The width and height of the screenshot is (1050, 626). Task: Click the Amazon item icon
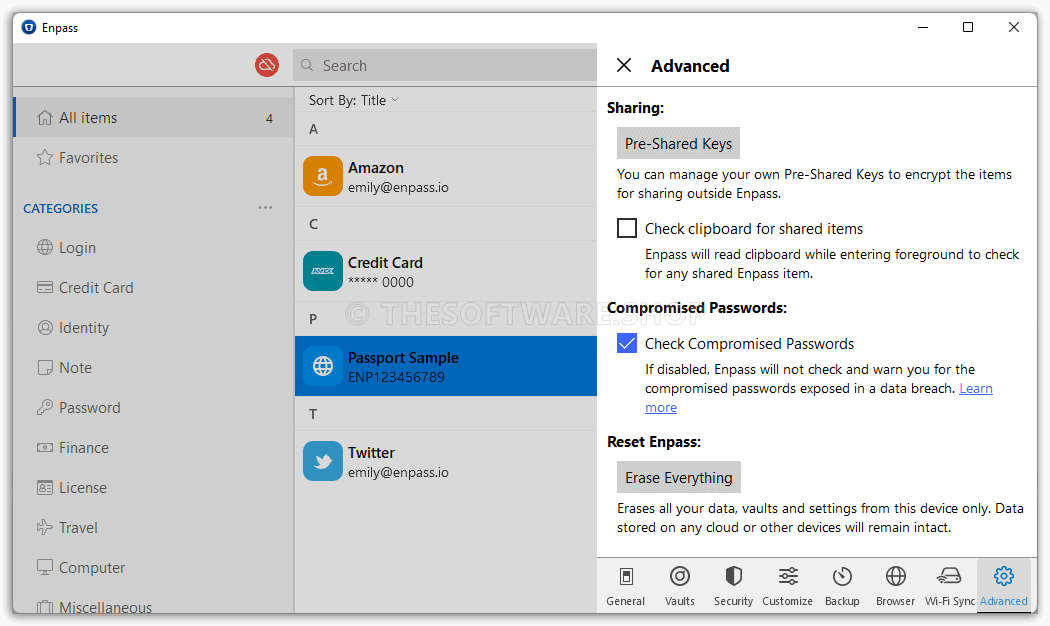tap(323, 176)
